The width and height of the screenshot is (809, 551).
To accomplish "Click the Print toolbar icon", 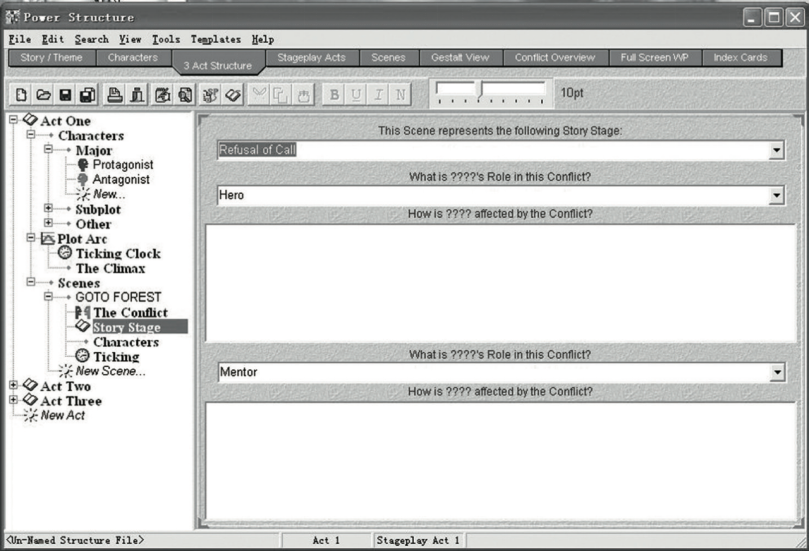I will tap(115, 95).
